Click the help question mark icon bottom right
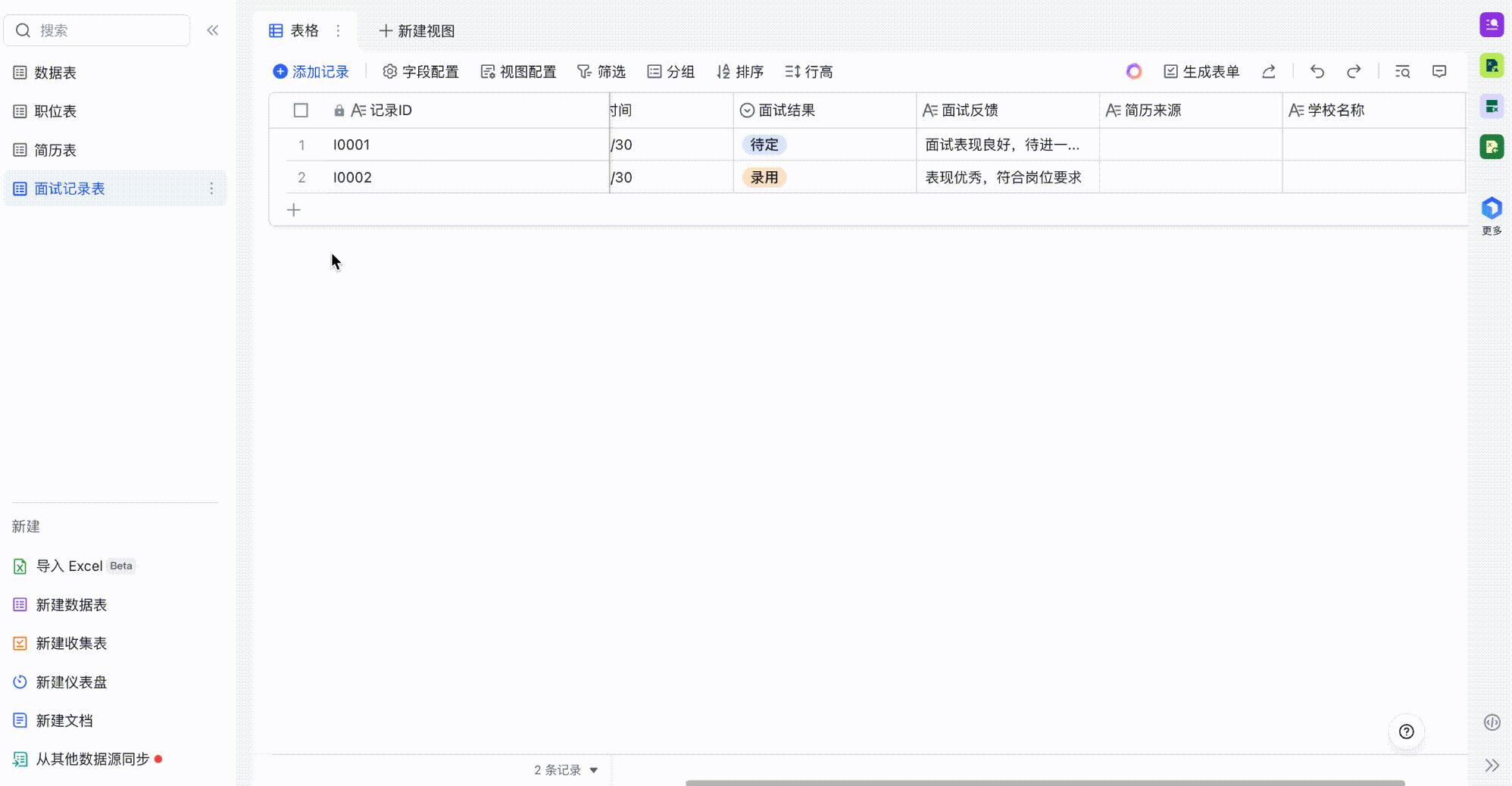Screen dimensions: 1512x786 1407,732
